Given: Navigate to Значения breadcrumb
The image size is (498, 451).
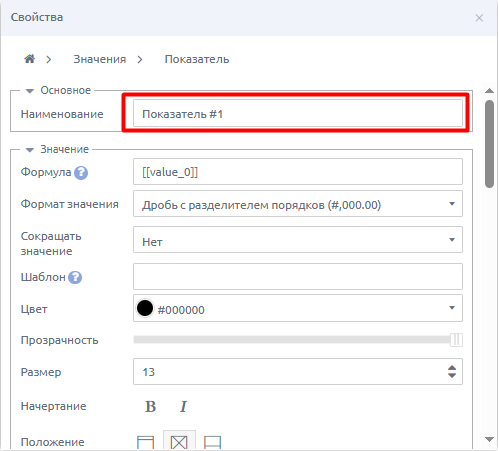Looking at the screenshot, I should click(100, 59).
